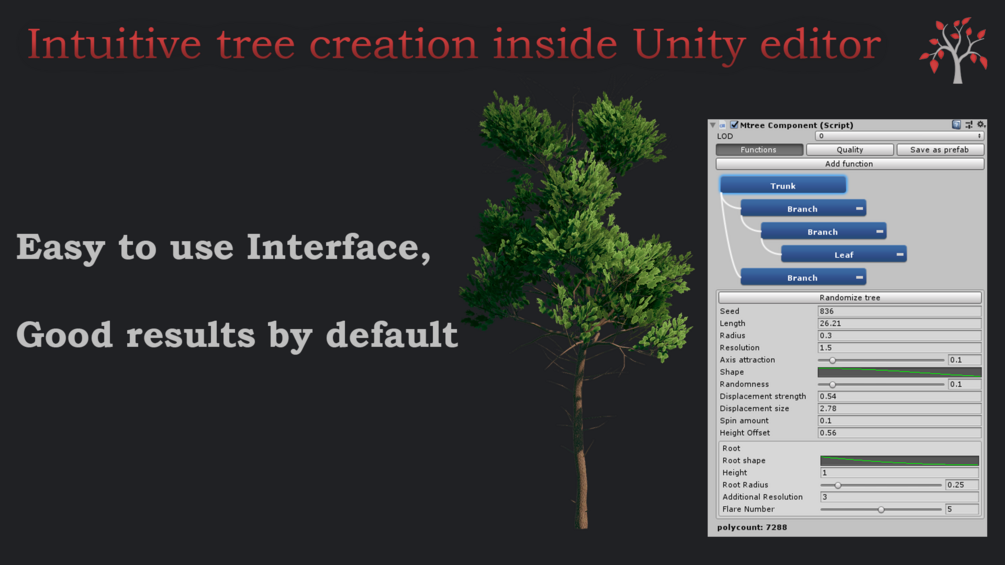Select the Branch node beneath the Leaf node
Viewport: 1005px width, 565px height.
pos(803,277)
